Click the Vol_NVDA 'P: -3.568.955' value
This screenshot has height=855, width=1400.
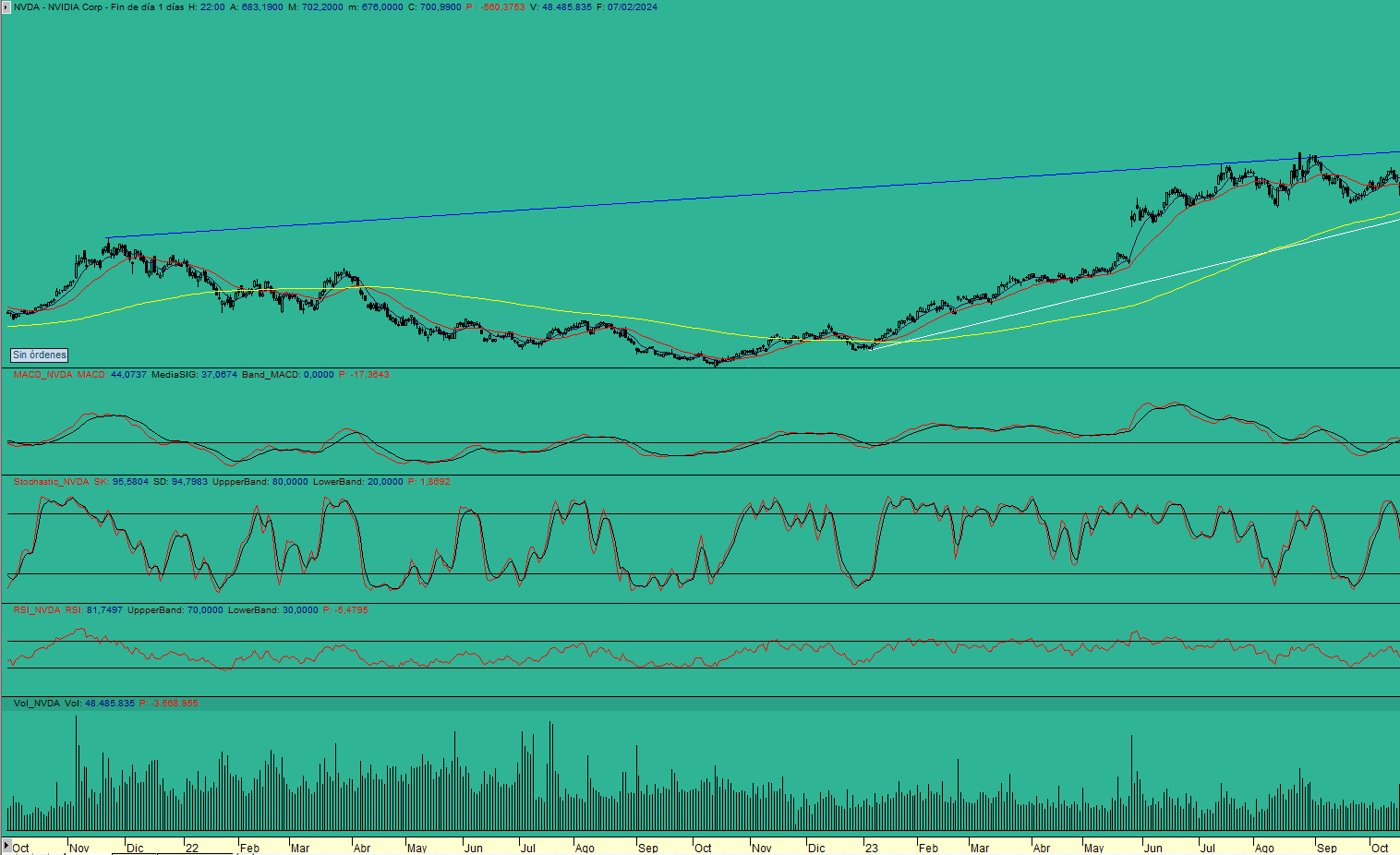[169, 704]
